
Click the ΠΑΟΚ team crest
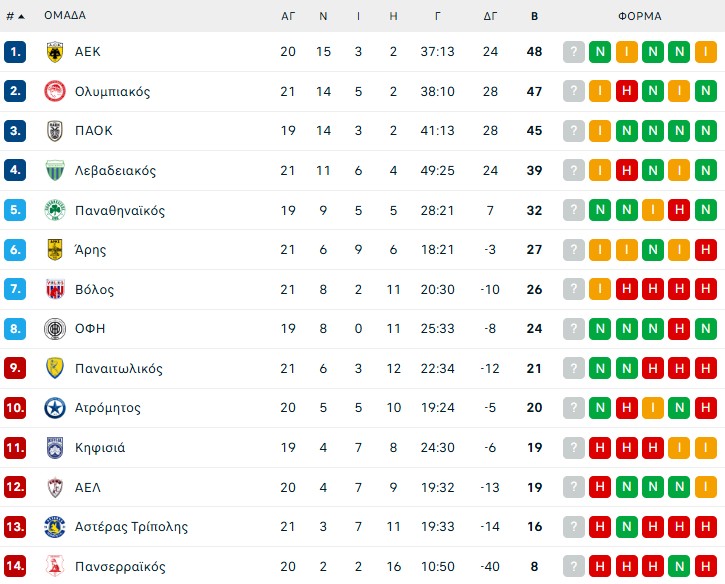point(54,131)
